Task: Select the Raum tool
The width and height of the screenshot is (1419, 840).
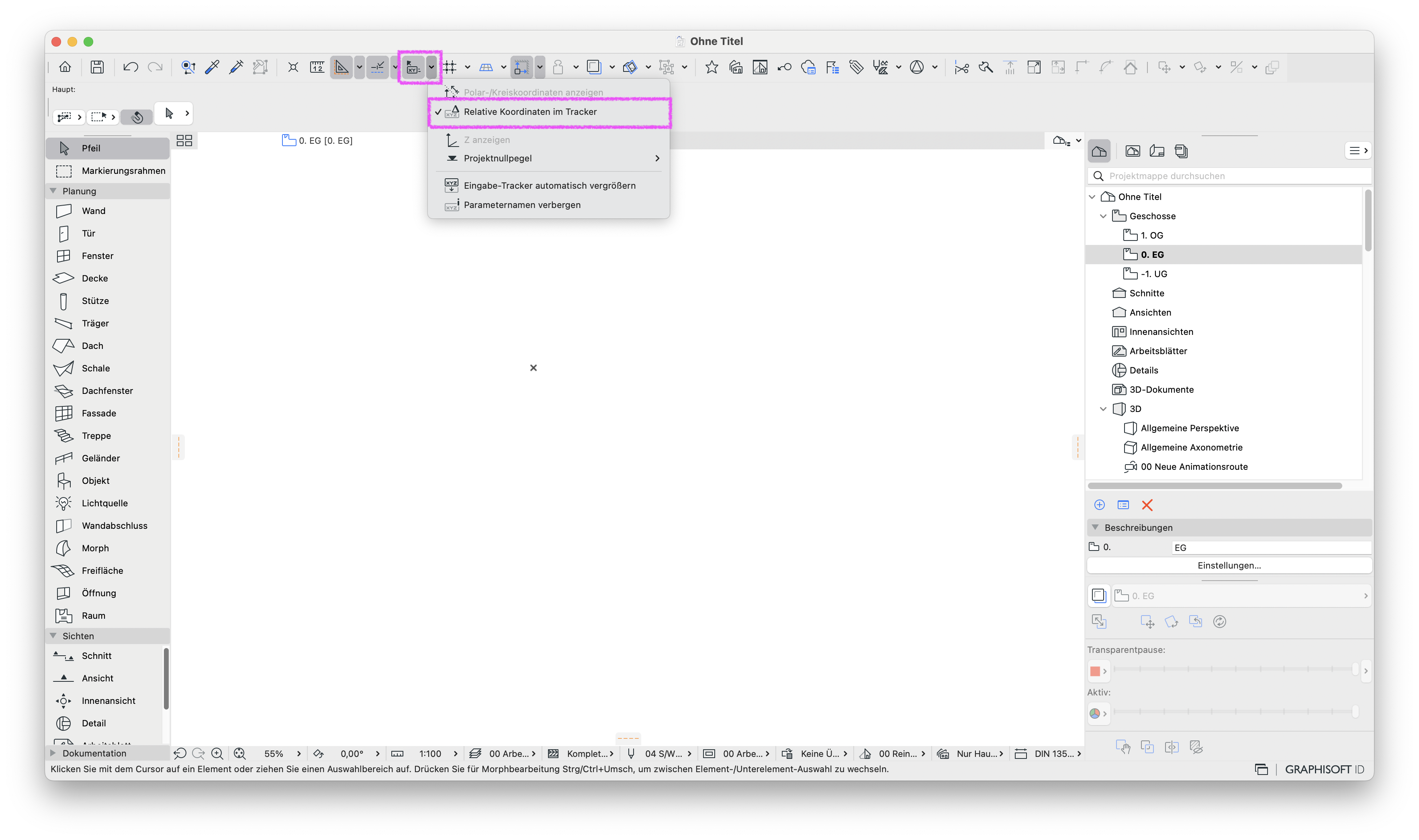Action: tap(108, 616)
